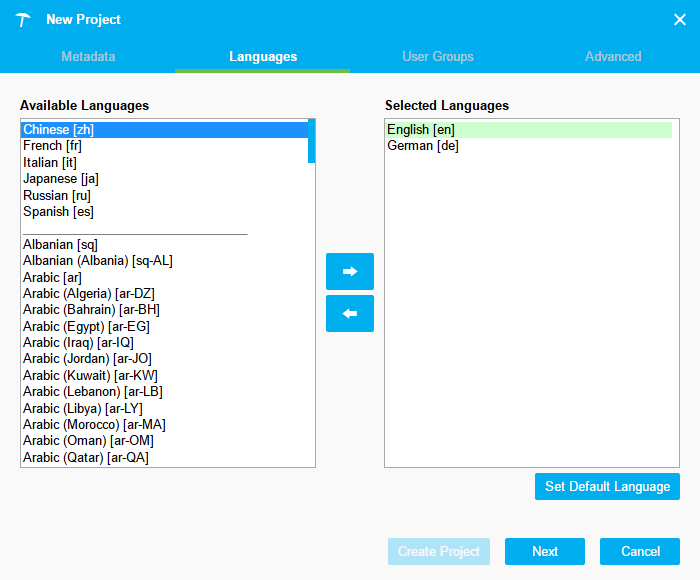The image size is (700, 580).
Task: Select English [en] in Selected Languages
Action: [x=421, y=130]
